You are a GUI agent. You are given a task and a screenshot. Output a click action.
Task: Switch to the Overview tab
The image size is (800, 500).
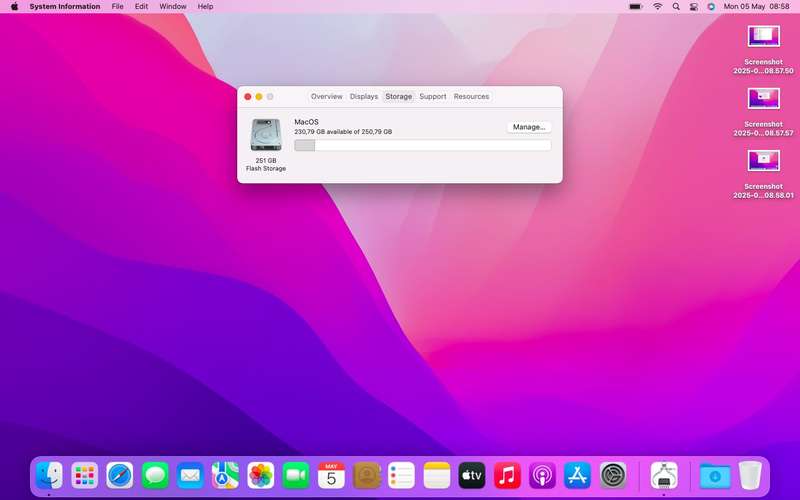tap(327, 96)
